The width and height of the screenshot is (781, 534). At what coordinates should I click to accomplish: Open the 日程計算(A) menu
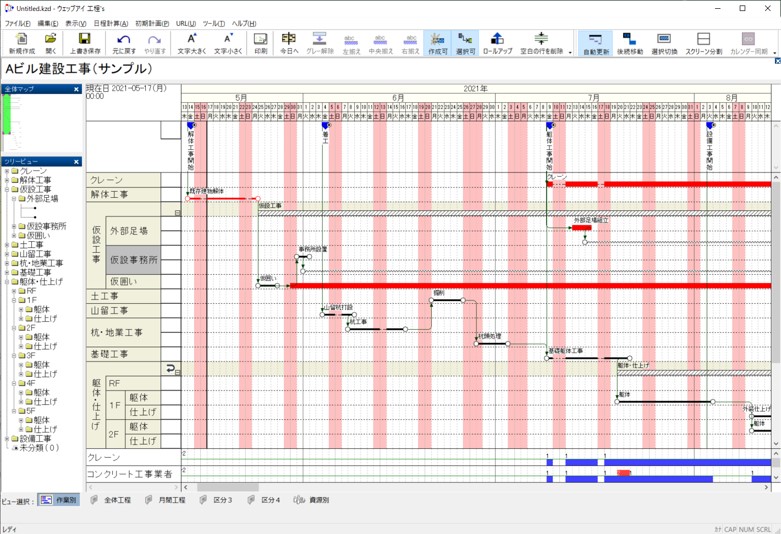point(110,23)
